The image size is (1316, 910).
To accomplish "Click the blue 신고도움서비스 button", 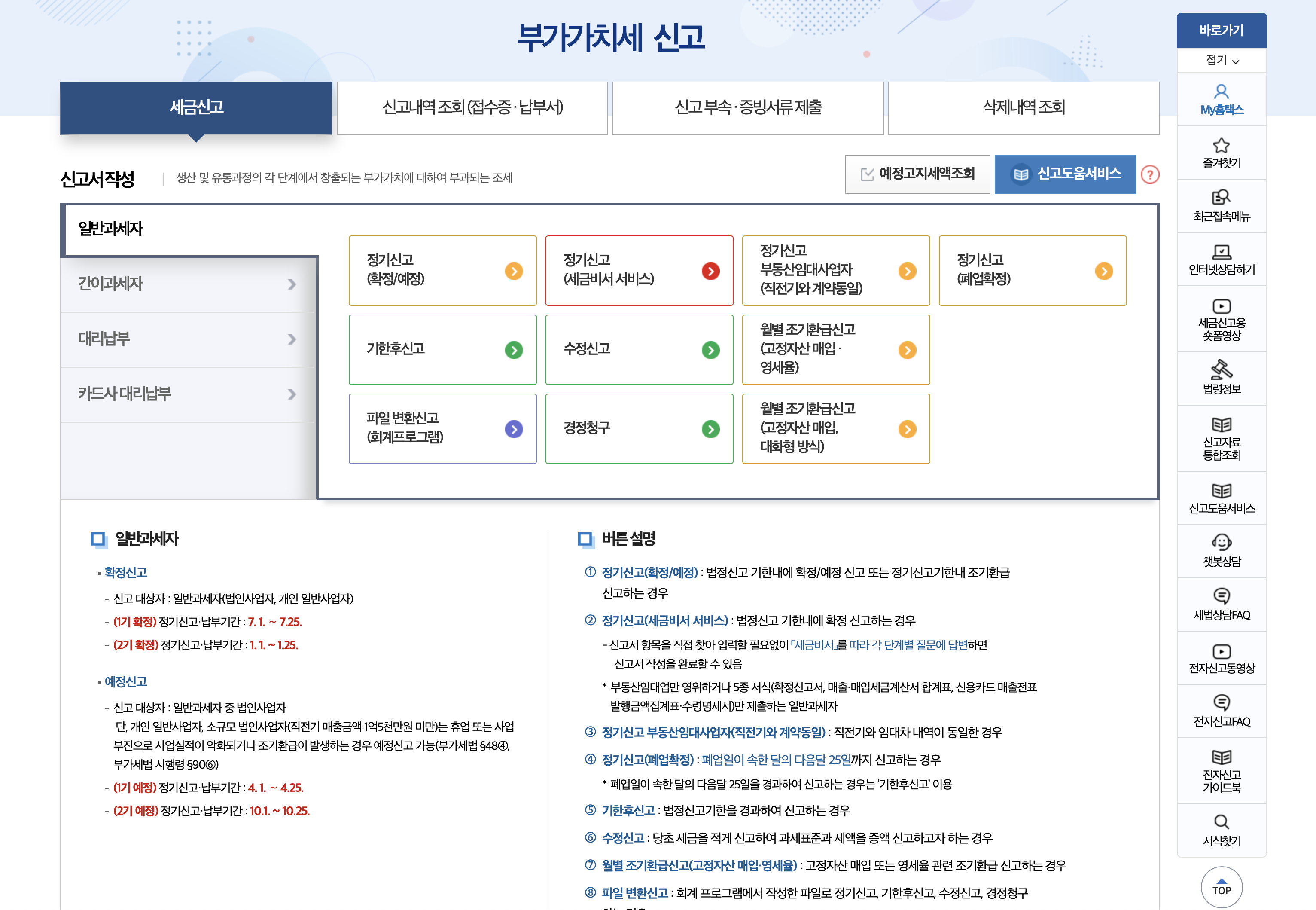I will 1065,174.
